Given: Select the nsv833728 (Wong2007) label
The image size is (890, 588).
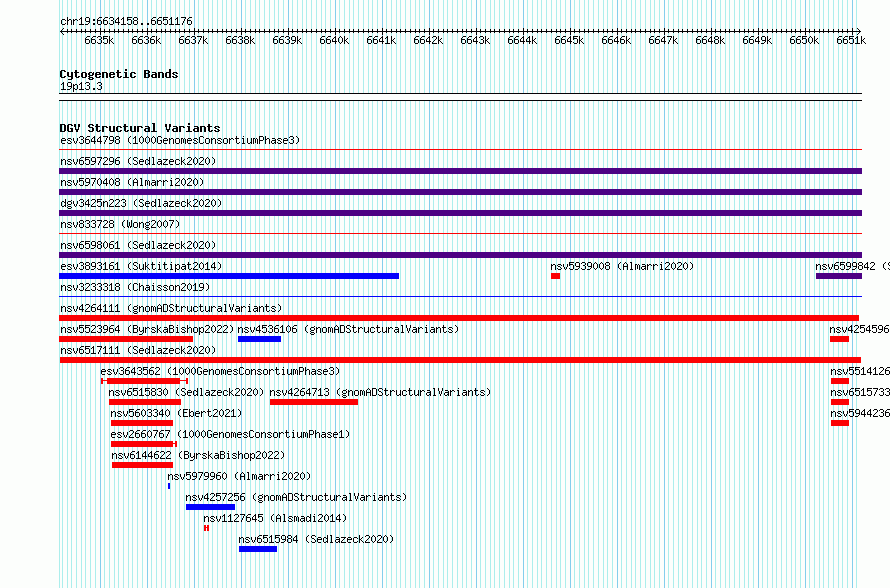Looking at the screenshot, I should tap(120, 224).
